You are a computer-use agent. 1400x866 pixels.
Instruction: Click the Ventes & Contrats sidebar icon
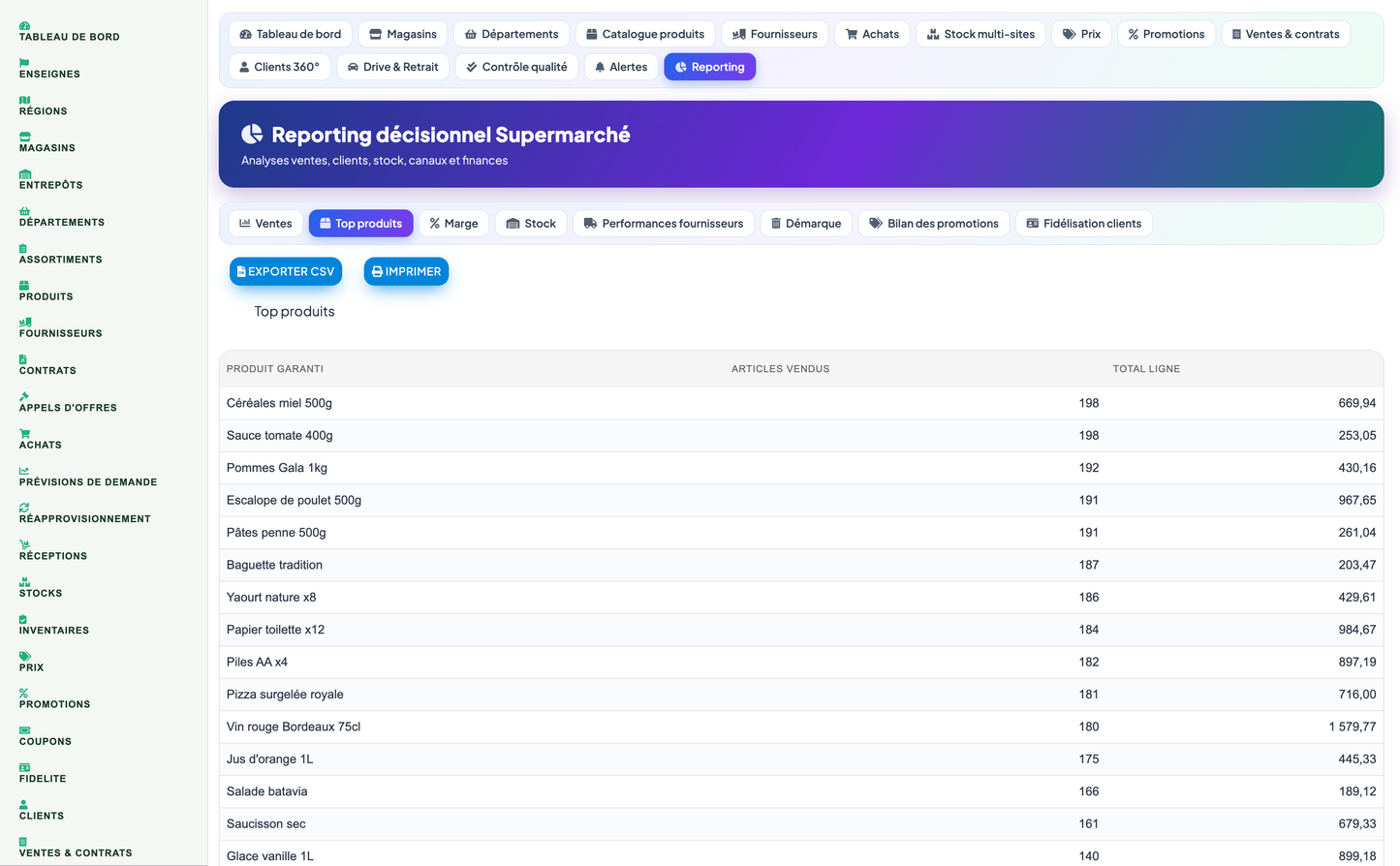(23, 842)
